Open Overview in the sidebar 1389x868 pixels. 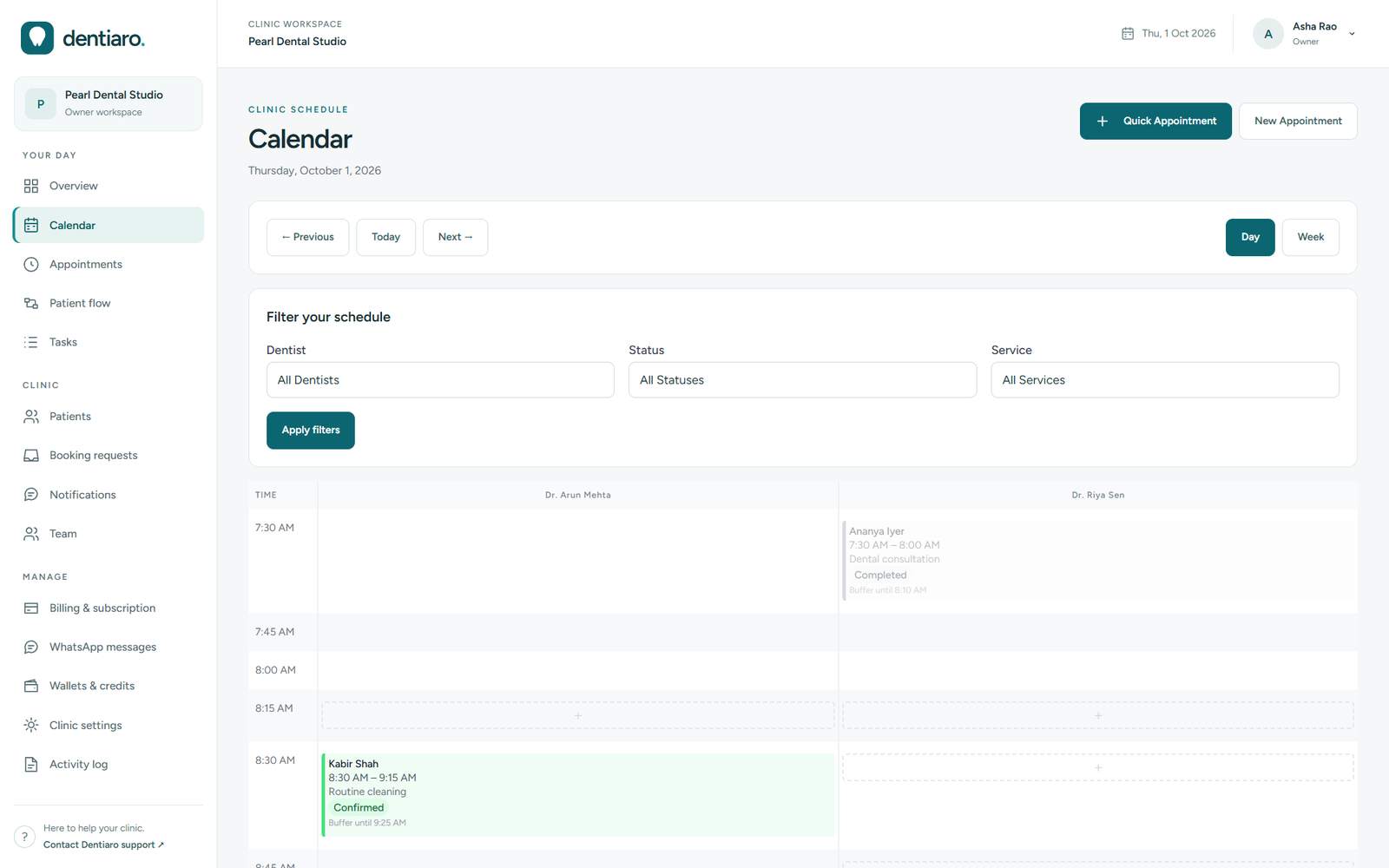click(x=109, y=186)
